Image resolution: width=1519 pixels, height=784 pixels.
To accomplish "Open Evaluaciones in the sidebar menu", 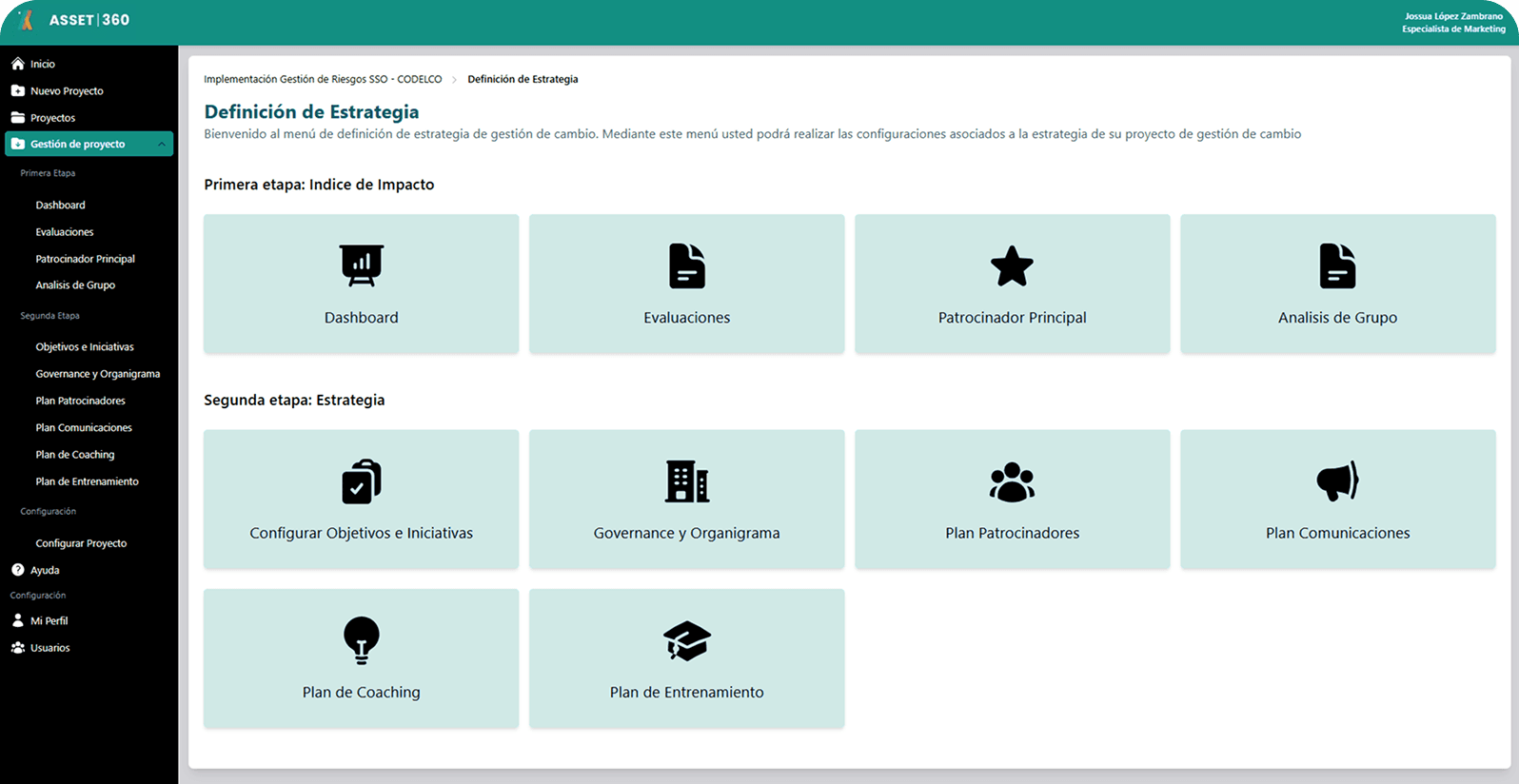I will coord(65,231).
